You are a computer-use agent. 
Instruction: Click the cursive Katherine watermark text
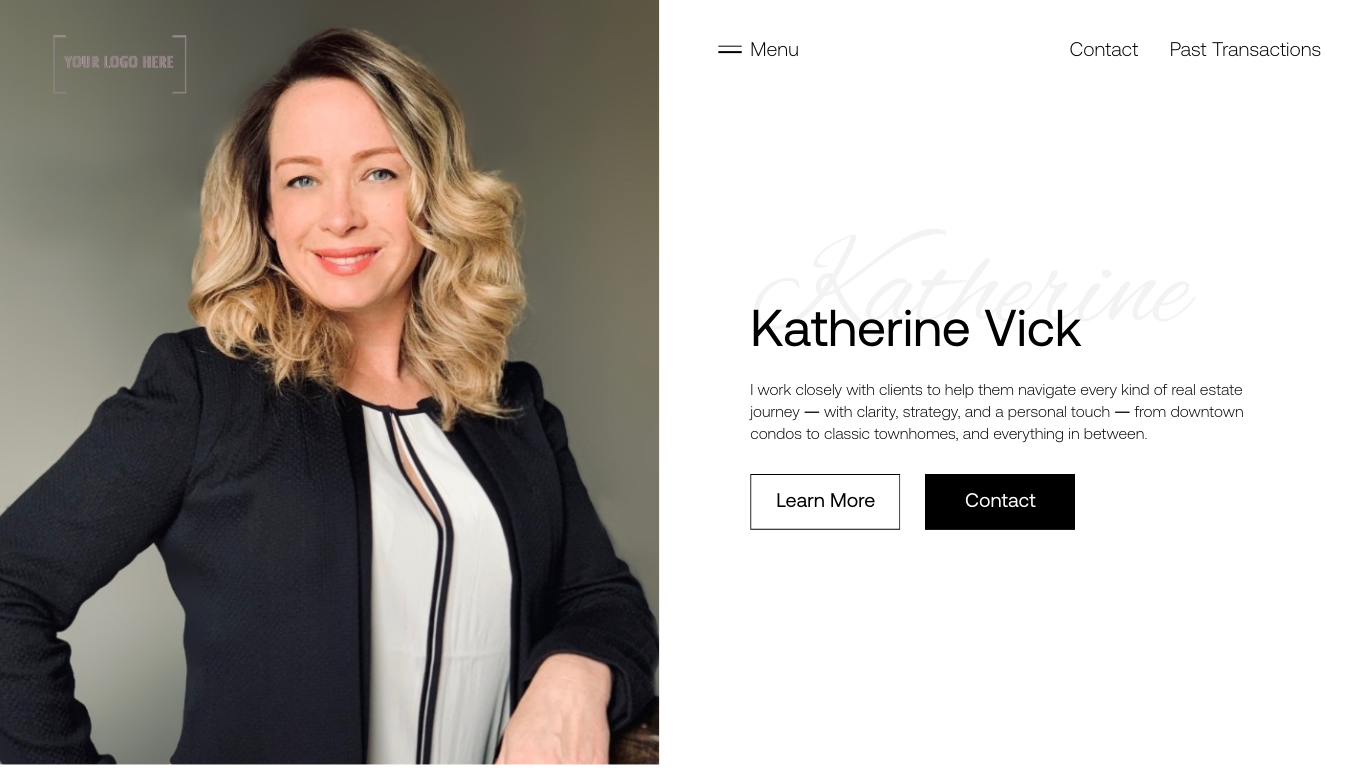975,280
